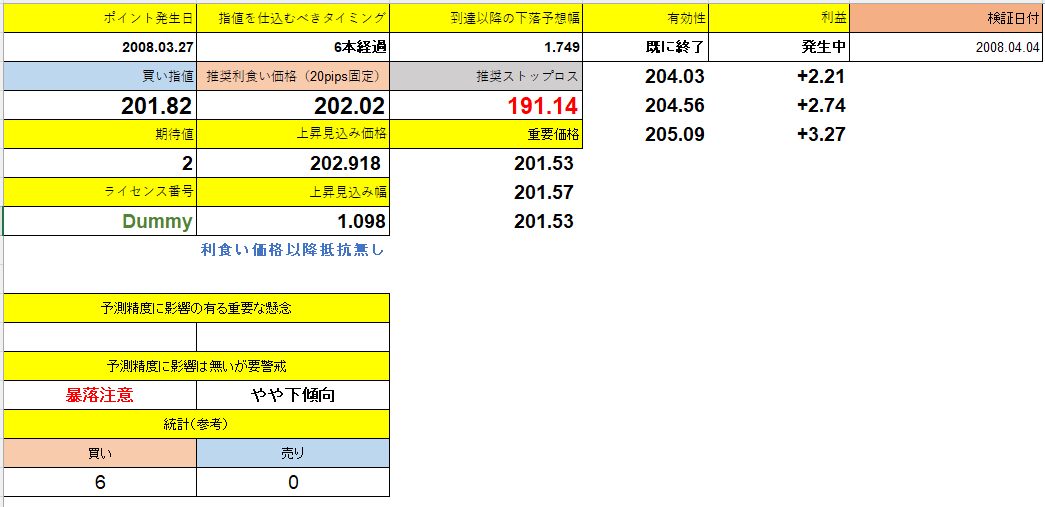Select the 1.098 value cell
1045x507 pixels.
[x=293, y=221]
